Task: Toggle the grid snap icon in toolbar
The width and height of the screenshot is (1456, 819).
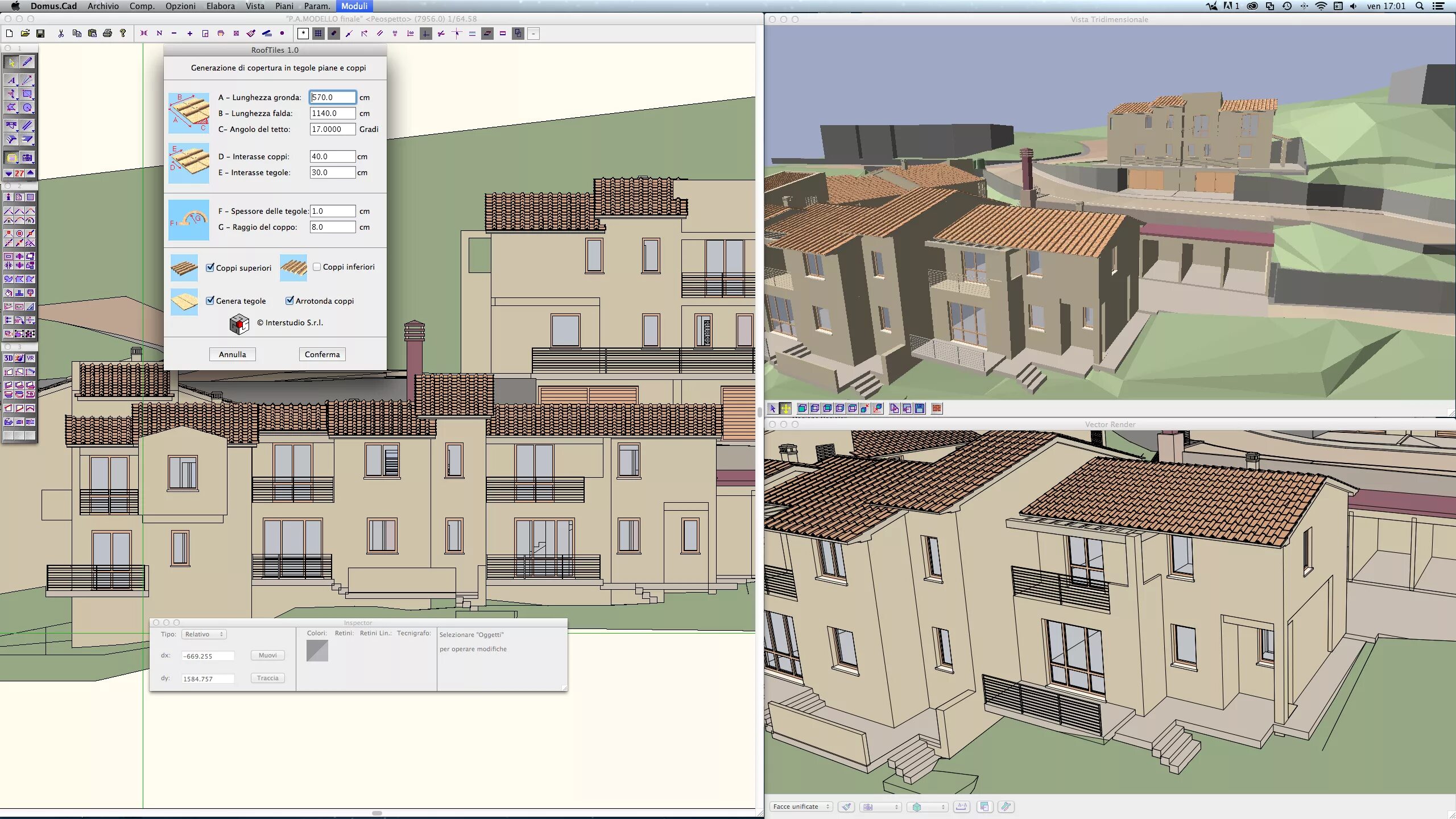Action: tap(318, 34)
